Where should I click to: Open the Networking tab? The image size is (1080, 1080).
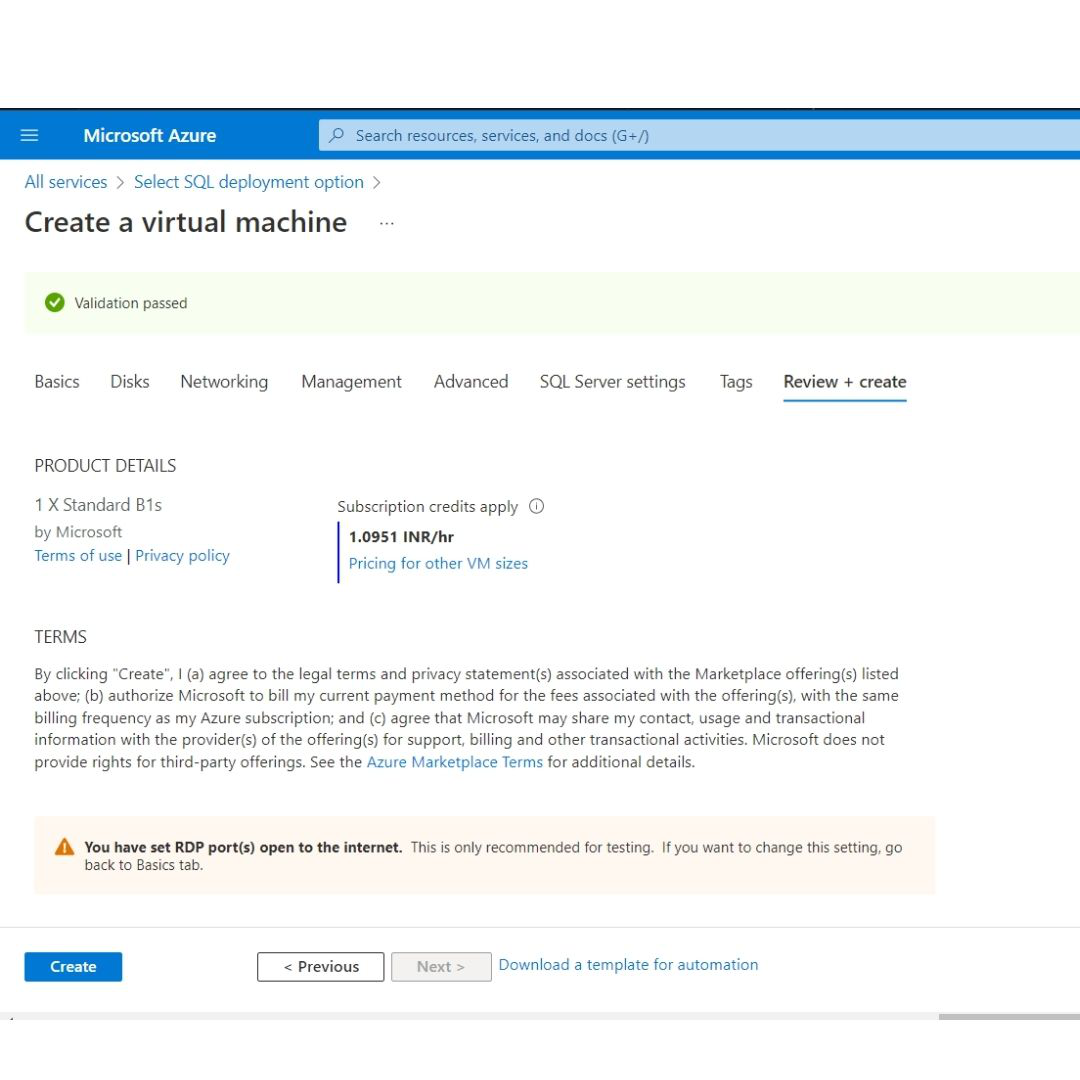(x=224, y=382)
